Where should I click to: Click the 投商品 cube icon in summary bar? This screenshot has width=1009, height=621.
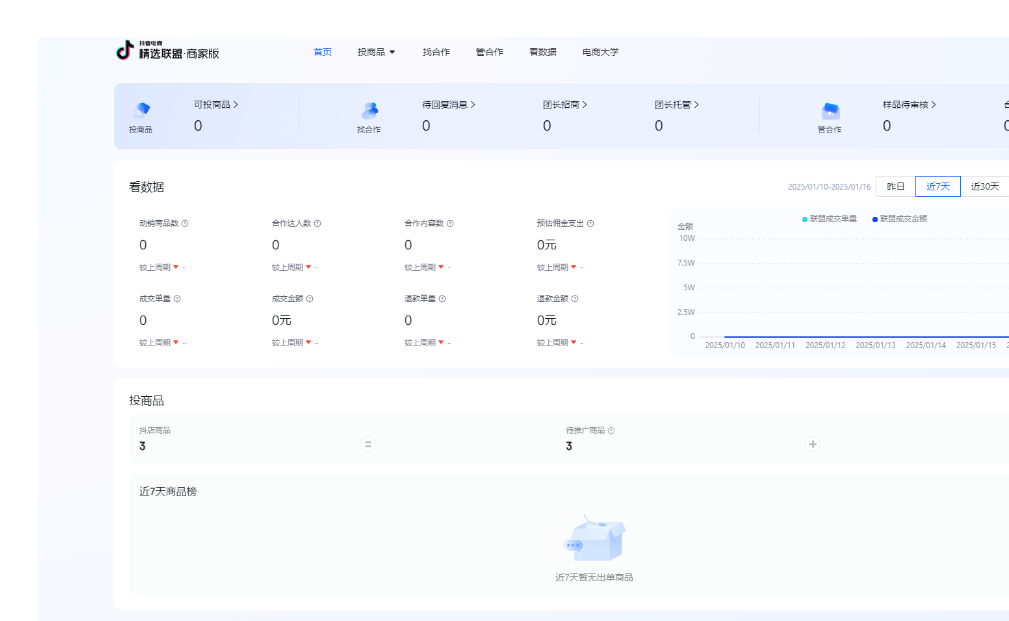point(141,111)
